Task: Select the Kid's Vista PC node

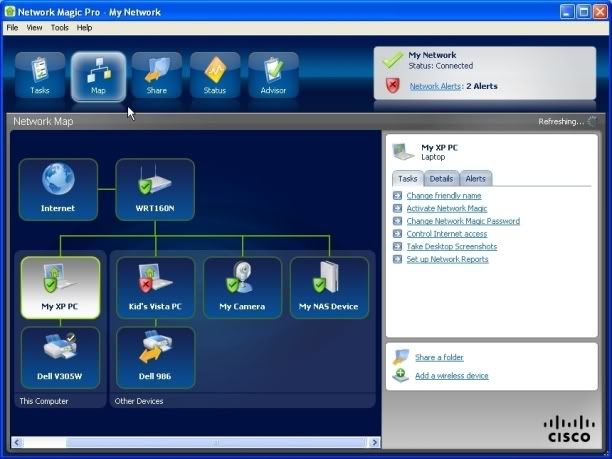Action: pyautogui.click(x=155, y=288)
